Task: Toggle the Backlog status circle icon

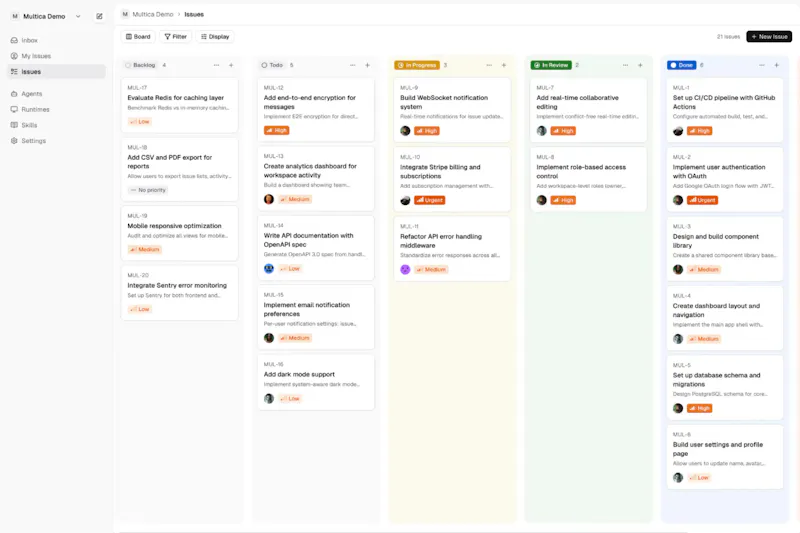Action: click(128, 65)
